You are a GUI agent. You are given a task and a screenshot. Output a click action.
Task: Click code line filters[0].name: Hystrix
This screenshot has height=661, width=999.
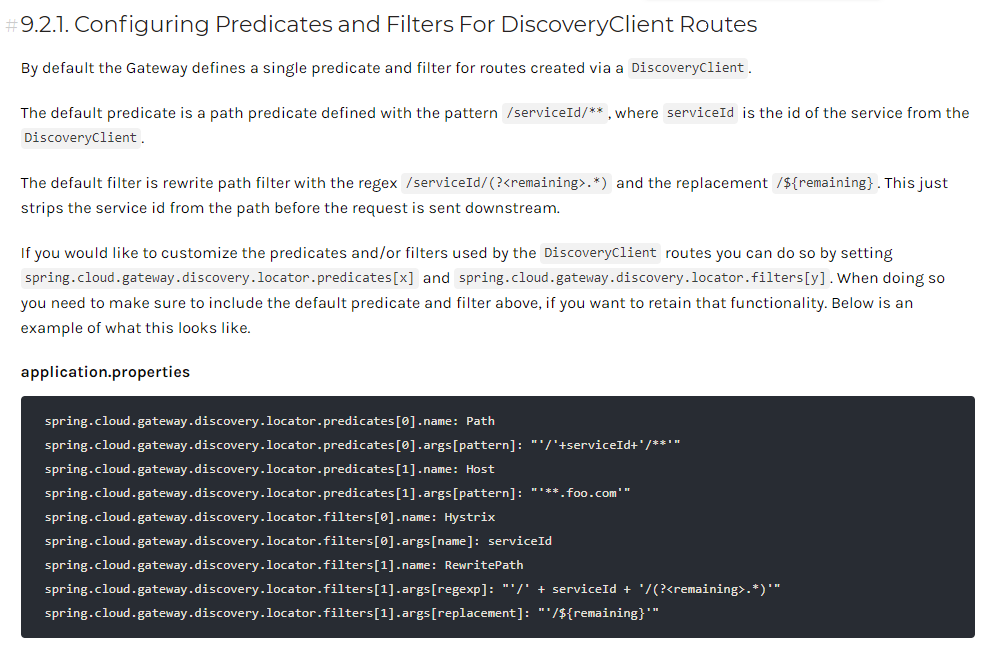269,517
